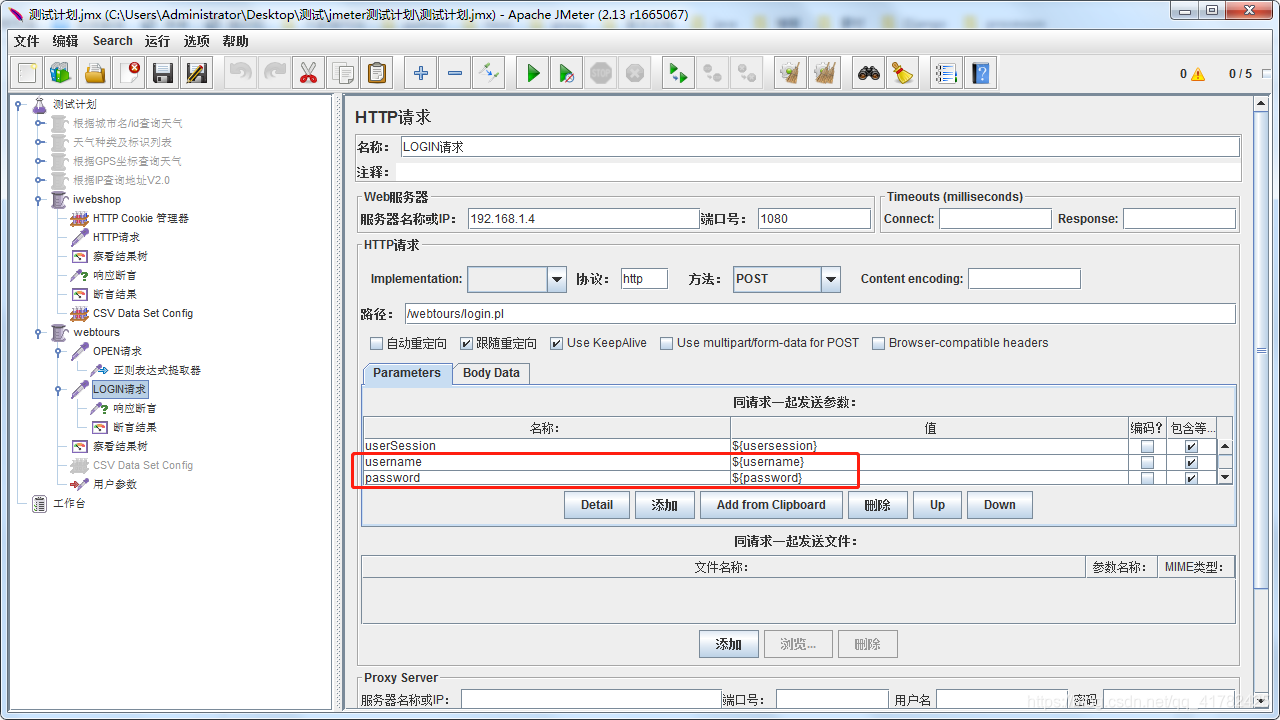Enable Browser-compatible headers checkbox
1280x720 pixels.
coord(879,343)
